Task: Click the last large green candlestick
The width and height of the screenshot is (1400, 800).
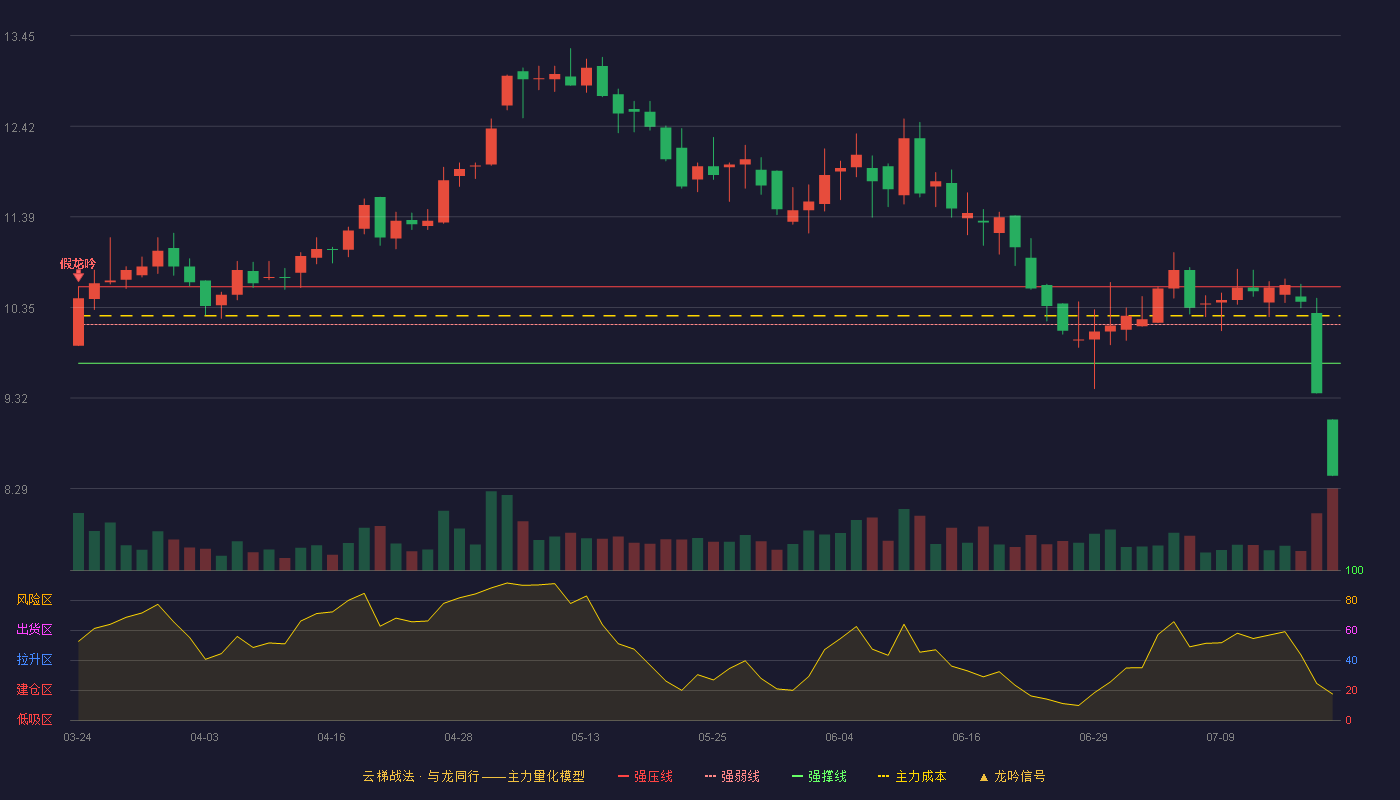Action: [x=1332, y=447]
